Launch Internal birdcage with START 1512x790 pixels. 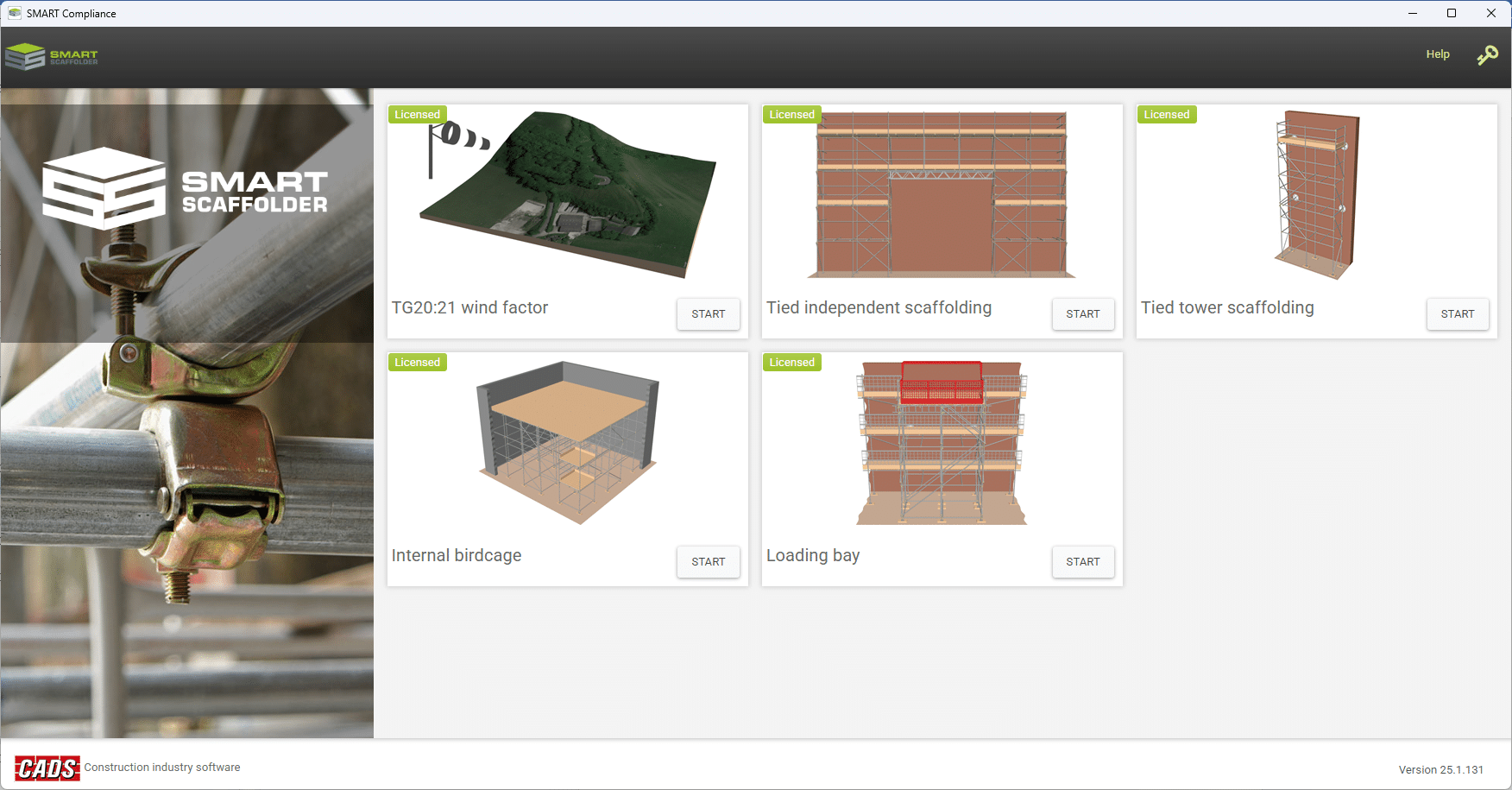pos(708,562)
